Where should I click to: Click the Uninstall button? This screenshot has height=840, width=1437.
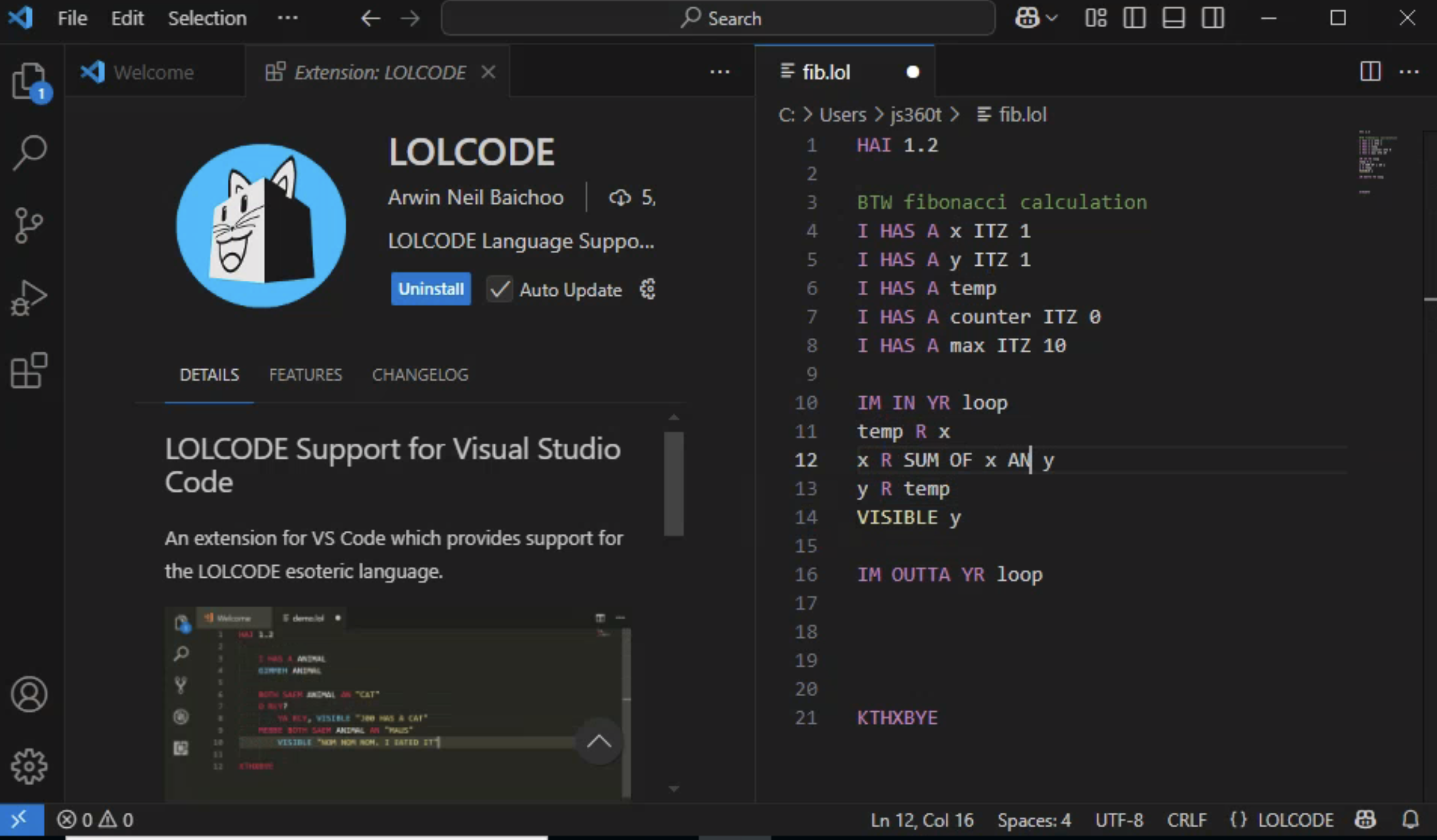click(x=431, y=289)
